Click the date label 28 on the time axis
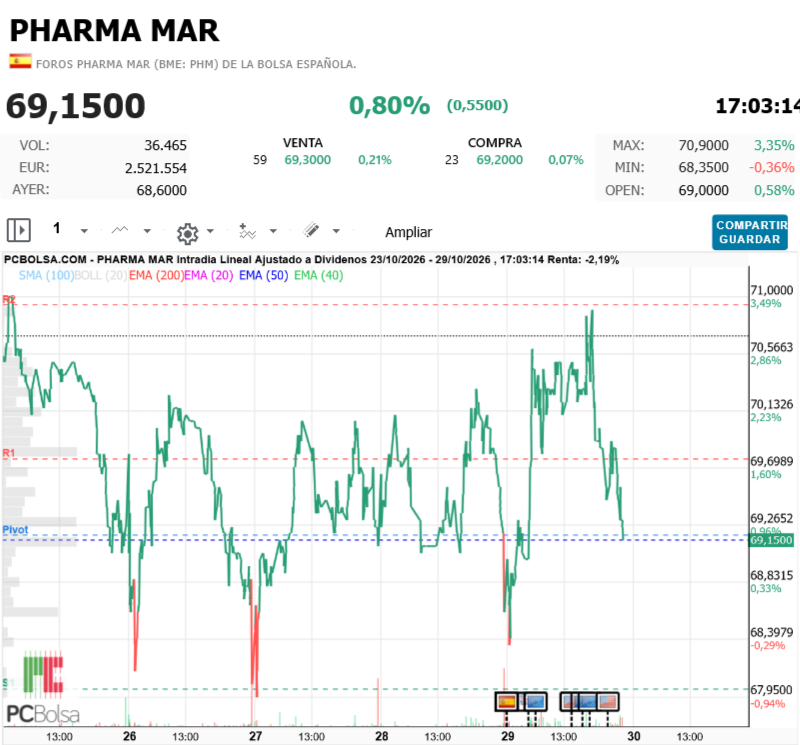The width and height of the screenshot is (800, 745). (382, 736)
